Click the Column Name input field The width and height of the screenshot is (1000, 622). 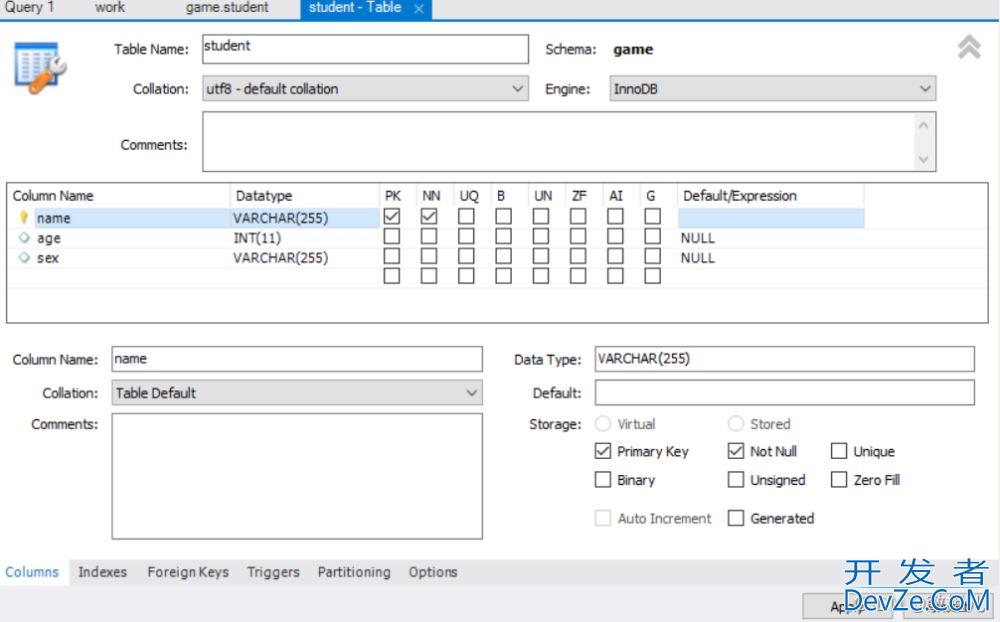click(x=297, y=359)
